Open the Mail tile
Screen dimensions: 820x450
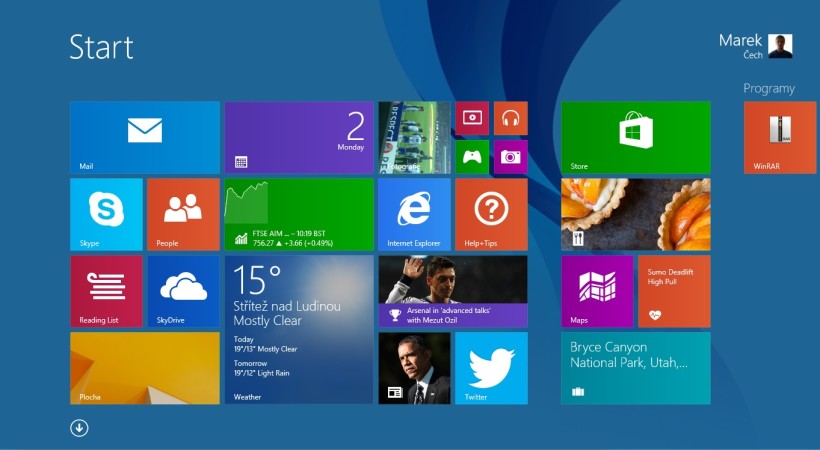pos(145,138)
